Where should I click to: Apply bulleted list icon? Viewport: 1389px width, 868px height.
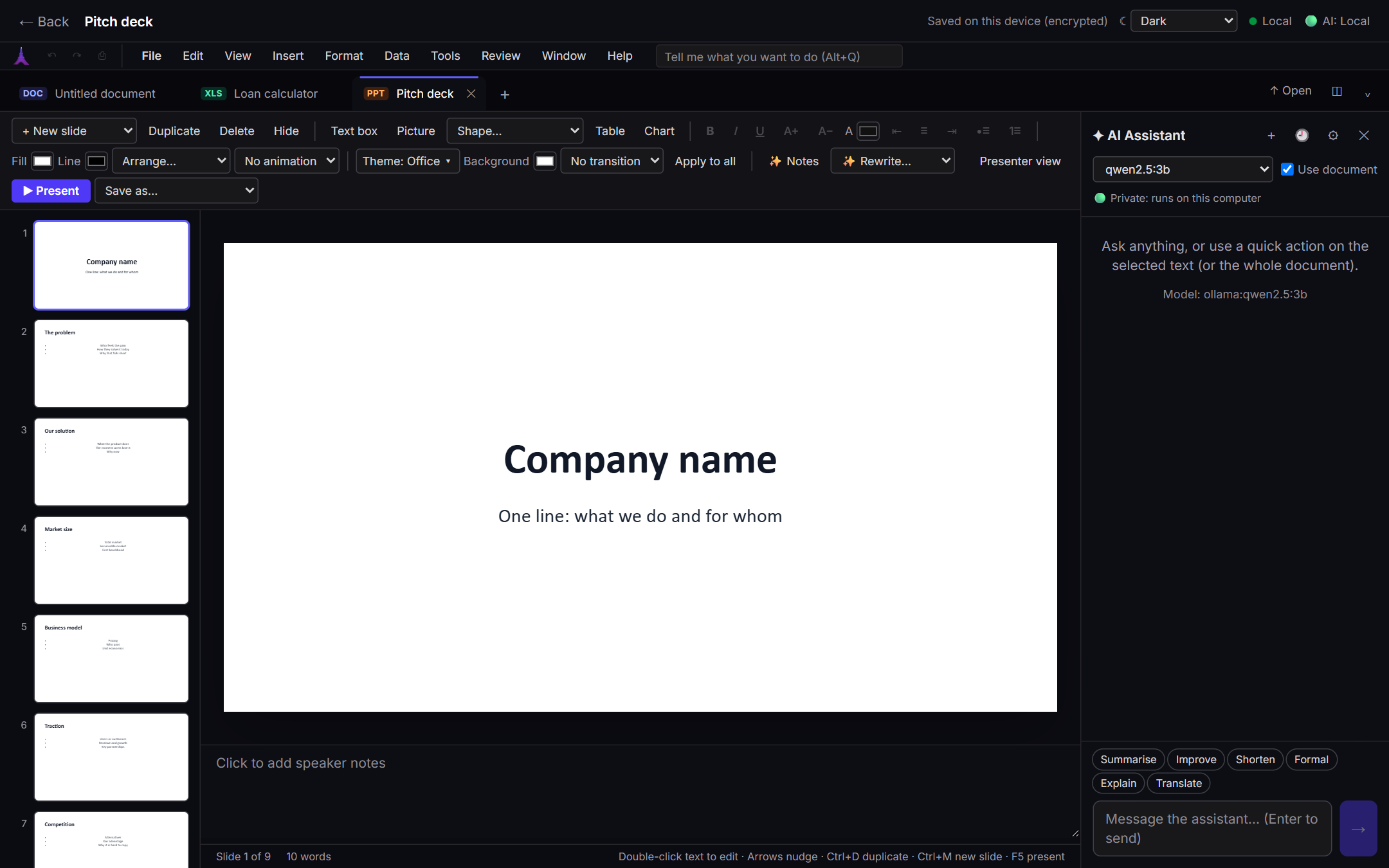pos(983,131)
